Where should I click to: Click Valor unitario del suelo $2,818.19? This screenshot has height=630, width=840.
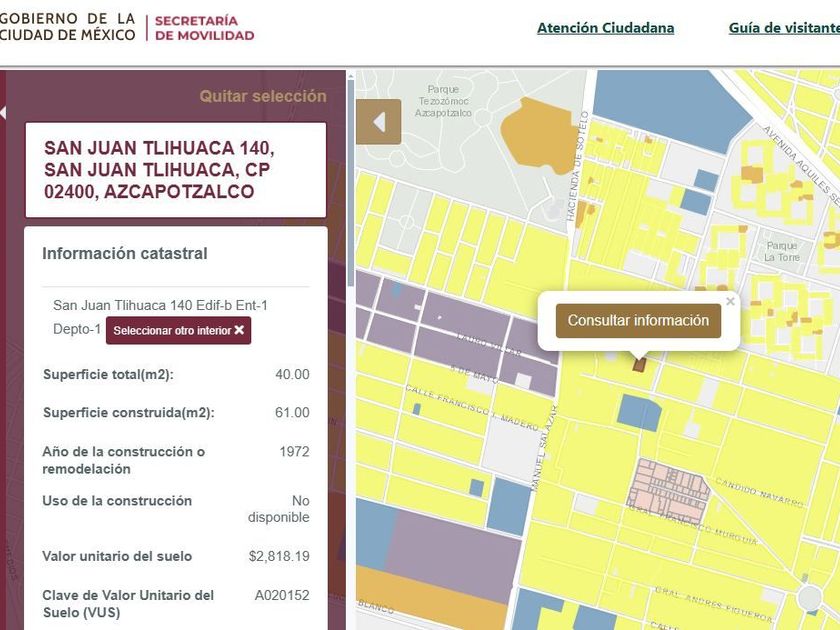[279, 556]
